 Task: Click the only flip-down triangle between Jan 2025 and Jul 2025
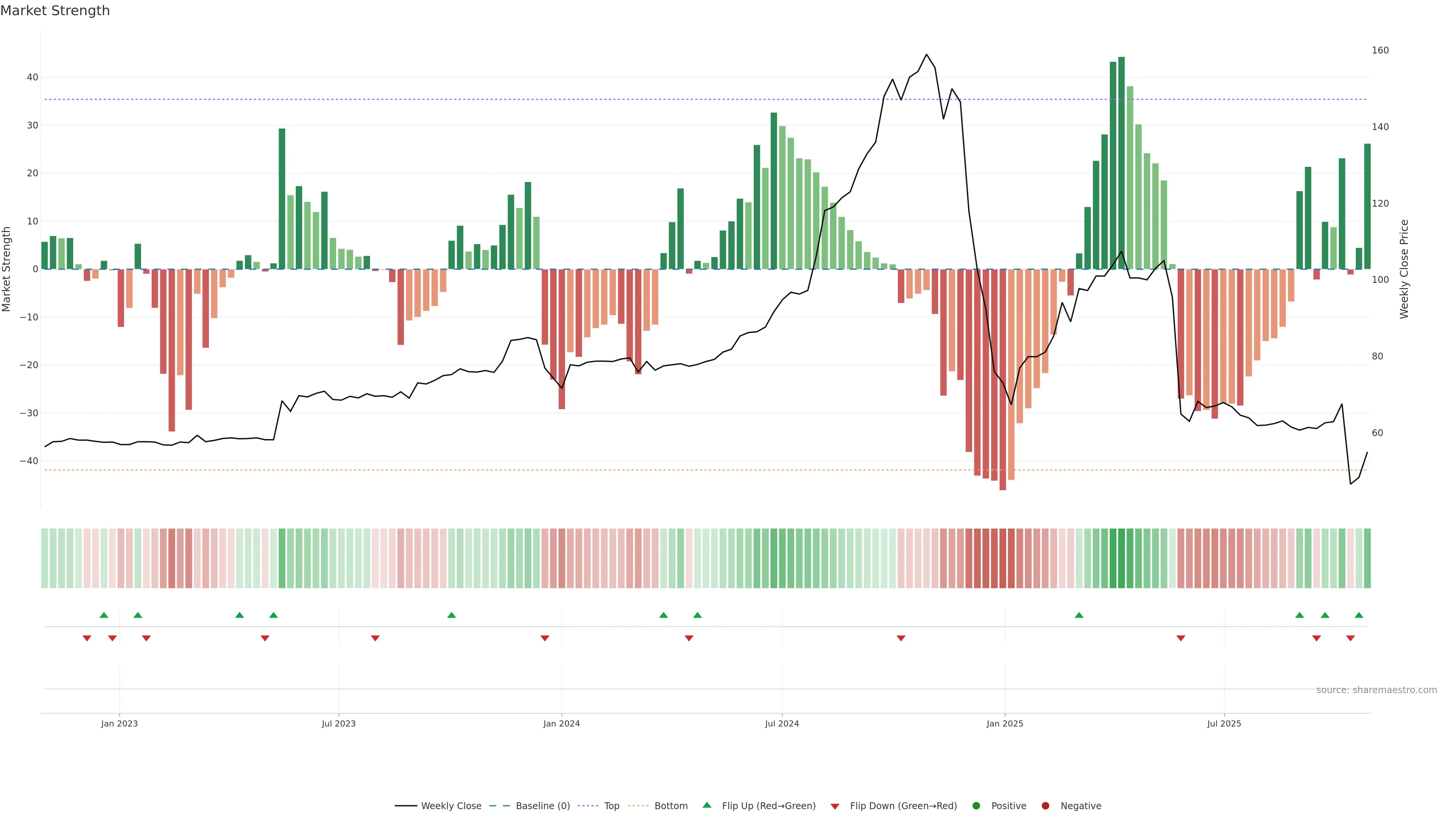1181,638
